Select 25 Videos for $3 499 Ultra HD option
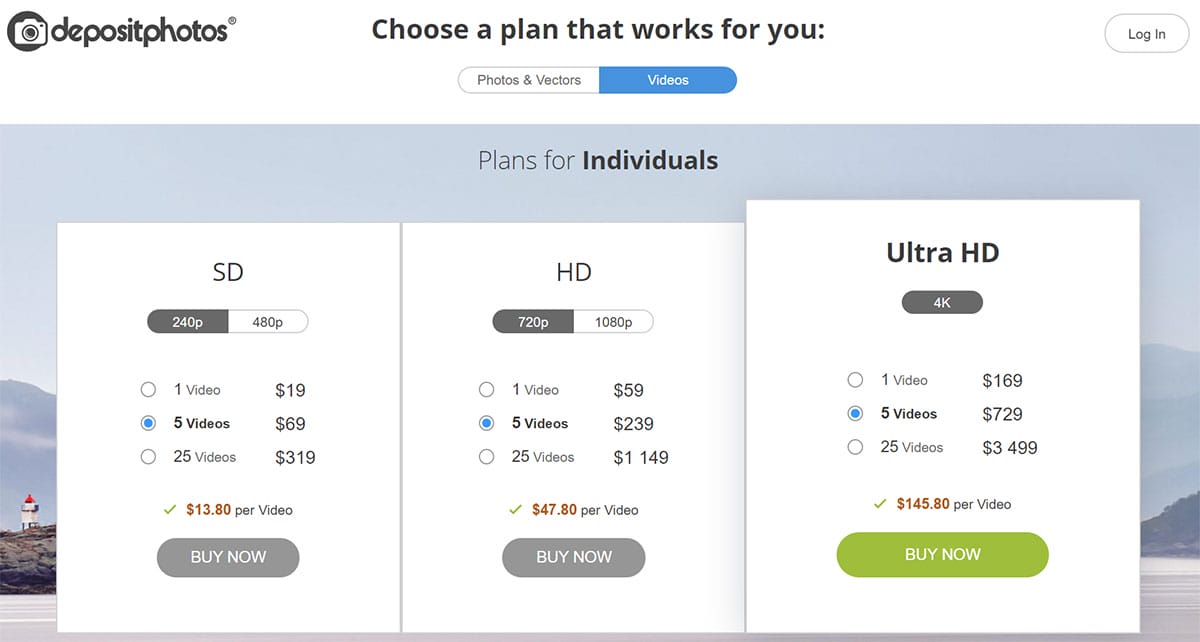1200x642 pixels. pos(855,447)
